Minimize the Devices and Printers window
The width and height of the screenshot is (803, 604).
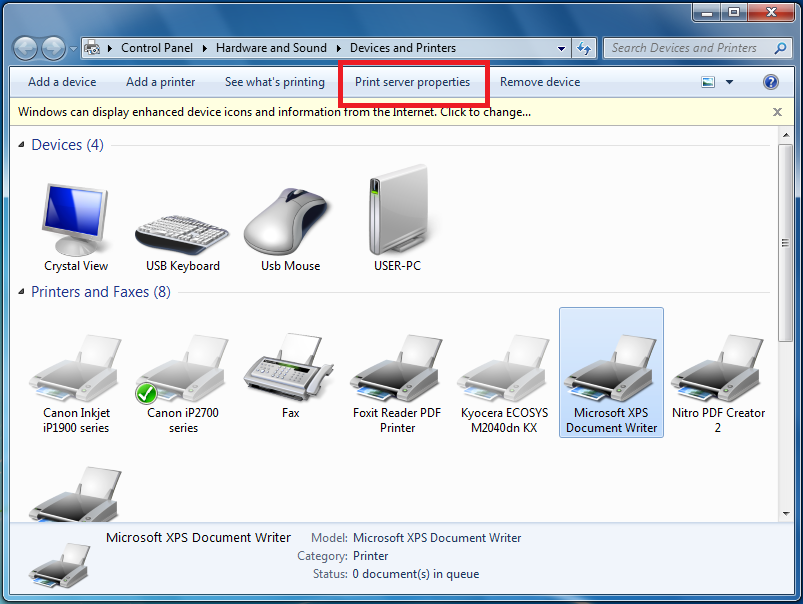tap(707, 12)
